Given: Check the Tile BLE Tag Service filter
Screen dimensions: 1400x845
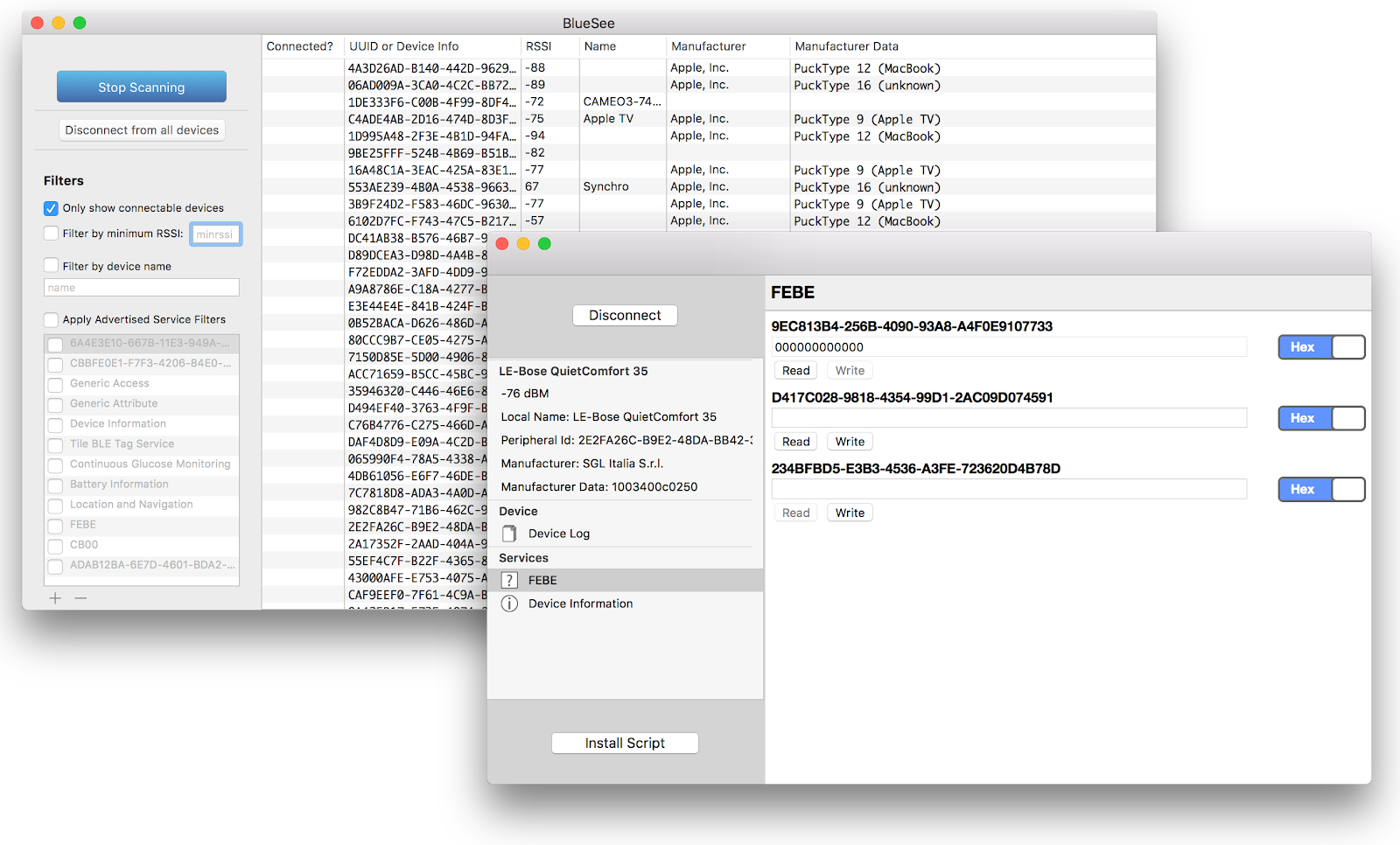Looking at the screenshot, I should (x=55, y=444).
